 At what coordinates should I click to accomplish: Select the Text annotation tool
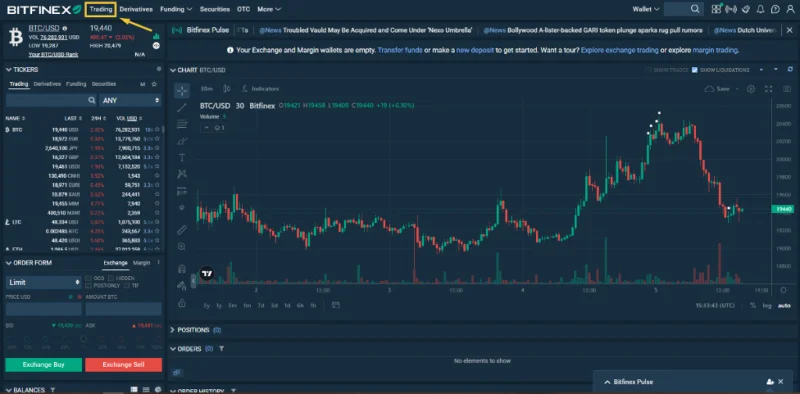182,158
